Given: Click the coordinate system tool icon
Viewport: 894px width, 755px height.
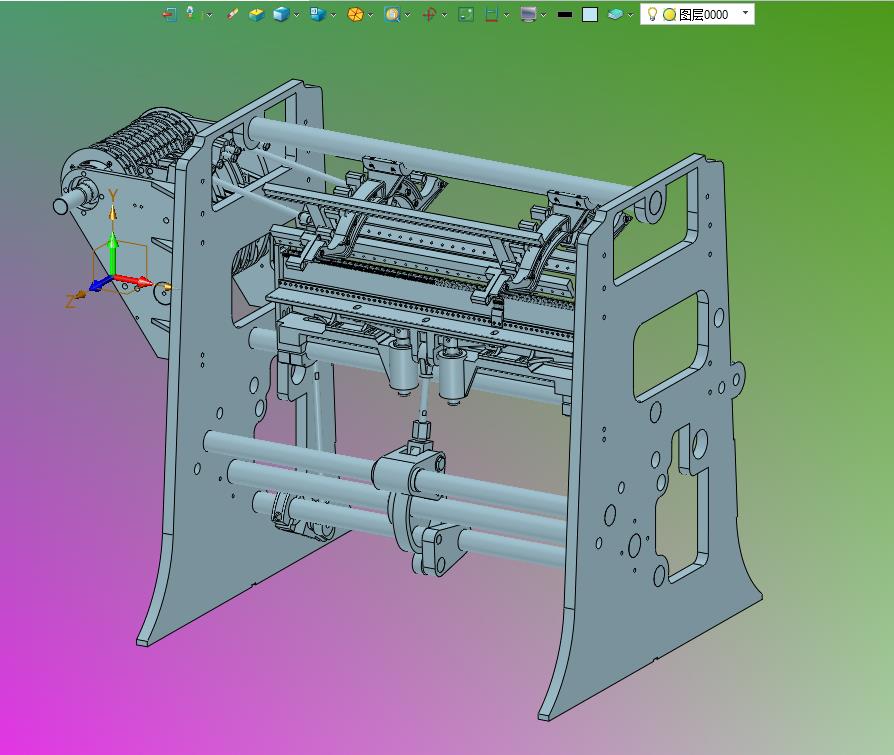Looking at the screenshot, I should (x=191, y=14).
